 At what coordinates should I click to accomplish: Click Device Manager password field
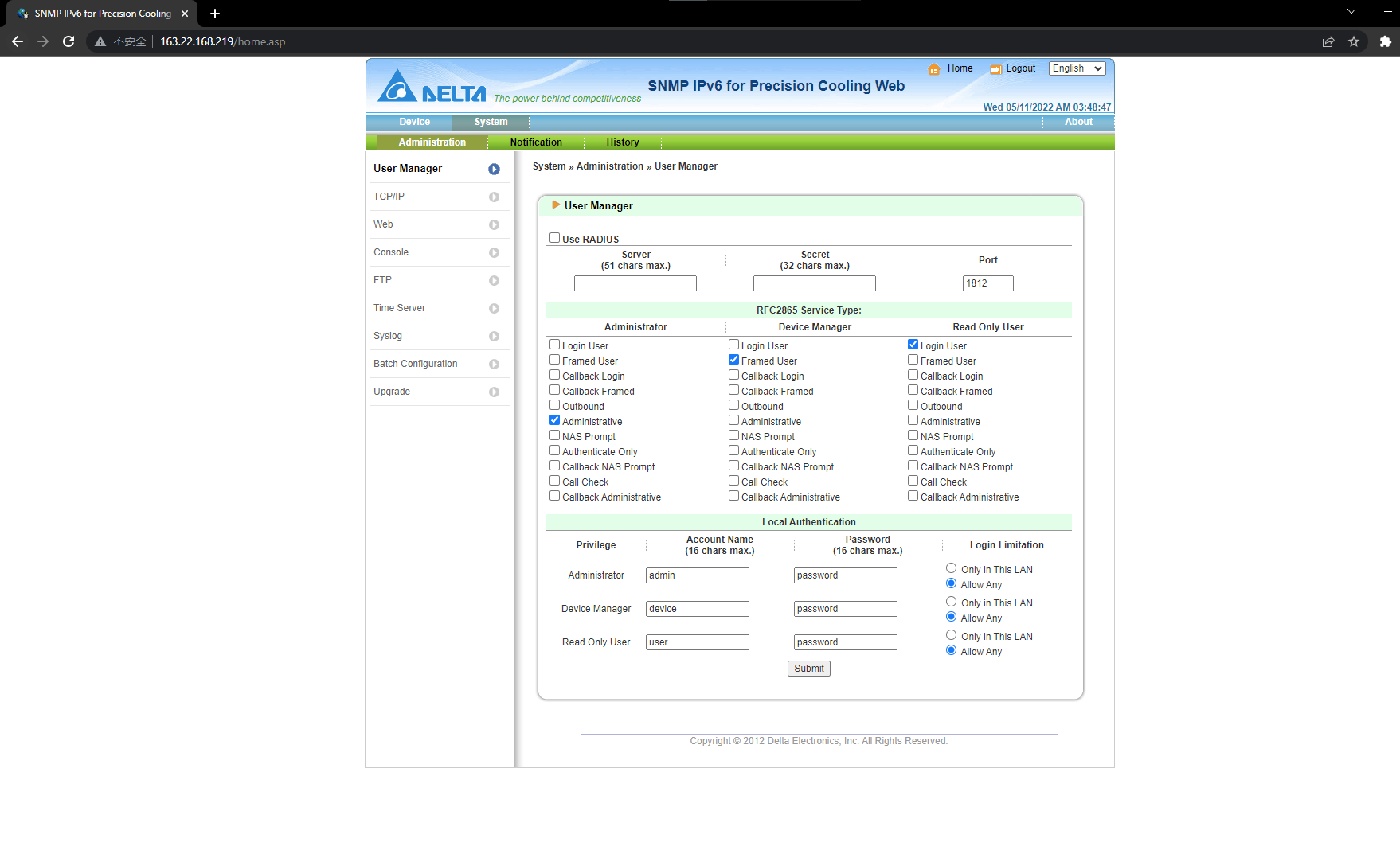pos(846,609)
